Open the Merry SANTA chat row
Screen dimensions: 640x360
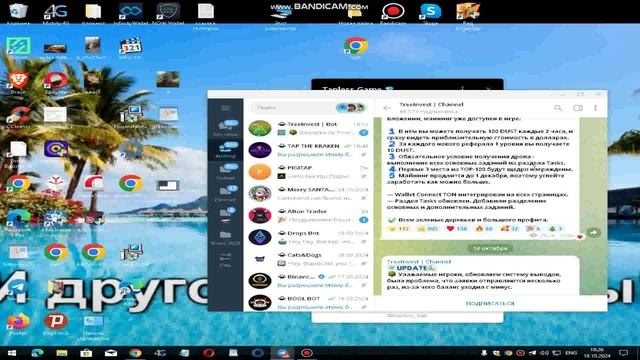(x=309, y=193)
